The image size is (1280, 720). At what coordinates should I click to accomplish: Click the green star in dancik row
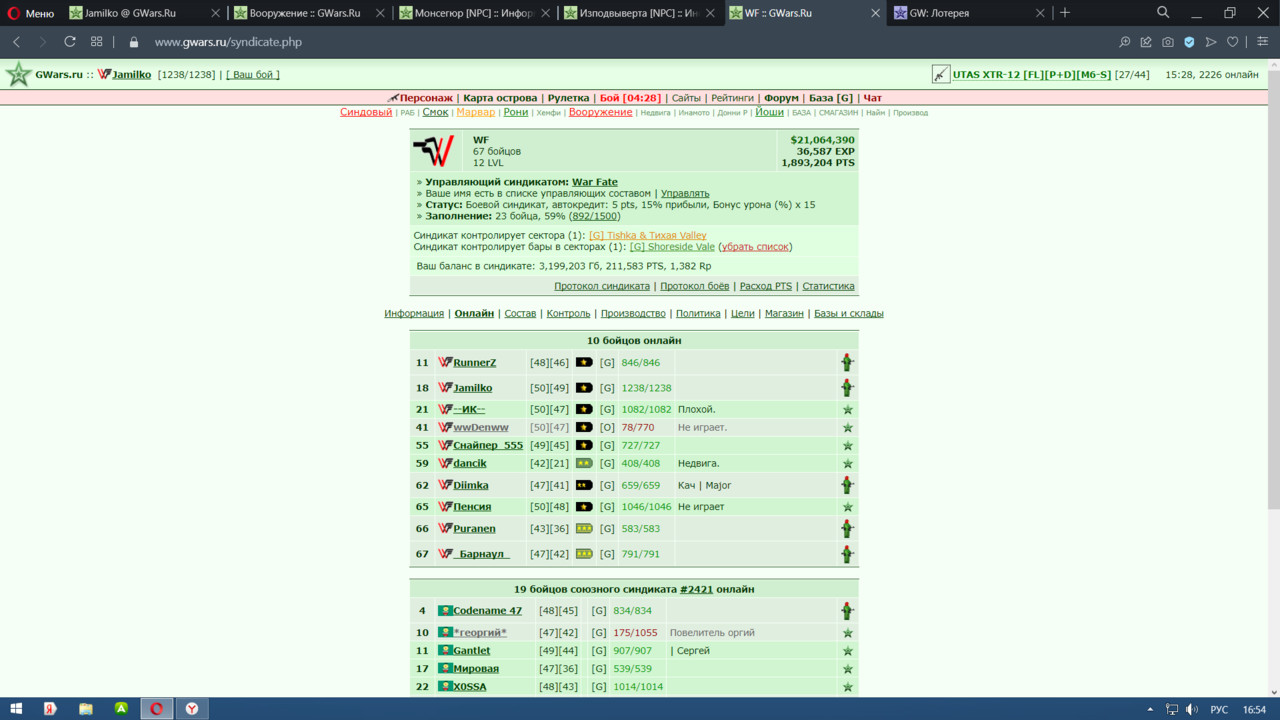(847, 463)
